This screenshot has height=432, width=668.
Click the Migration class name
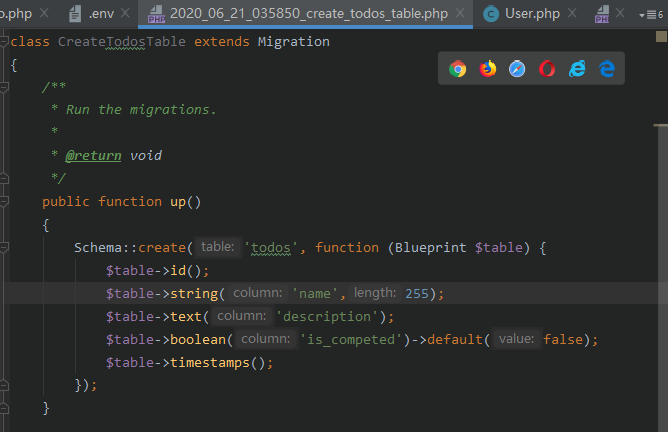[294, 42]
